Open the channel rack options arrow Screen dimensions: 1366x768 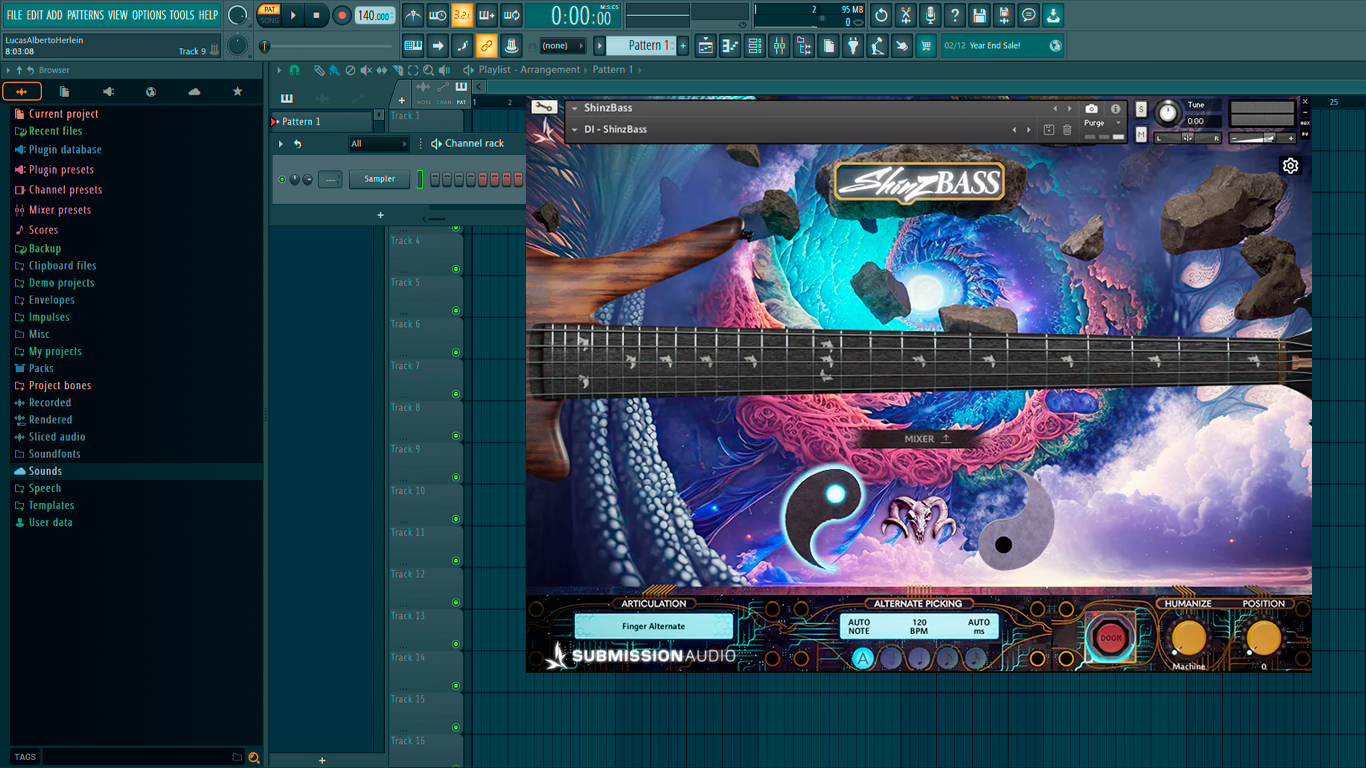click(x=281, y=144)
